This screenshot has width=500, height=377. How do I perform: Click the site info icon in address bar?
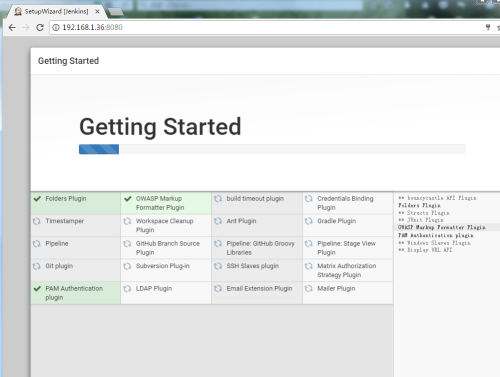tap(56, 27)
